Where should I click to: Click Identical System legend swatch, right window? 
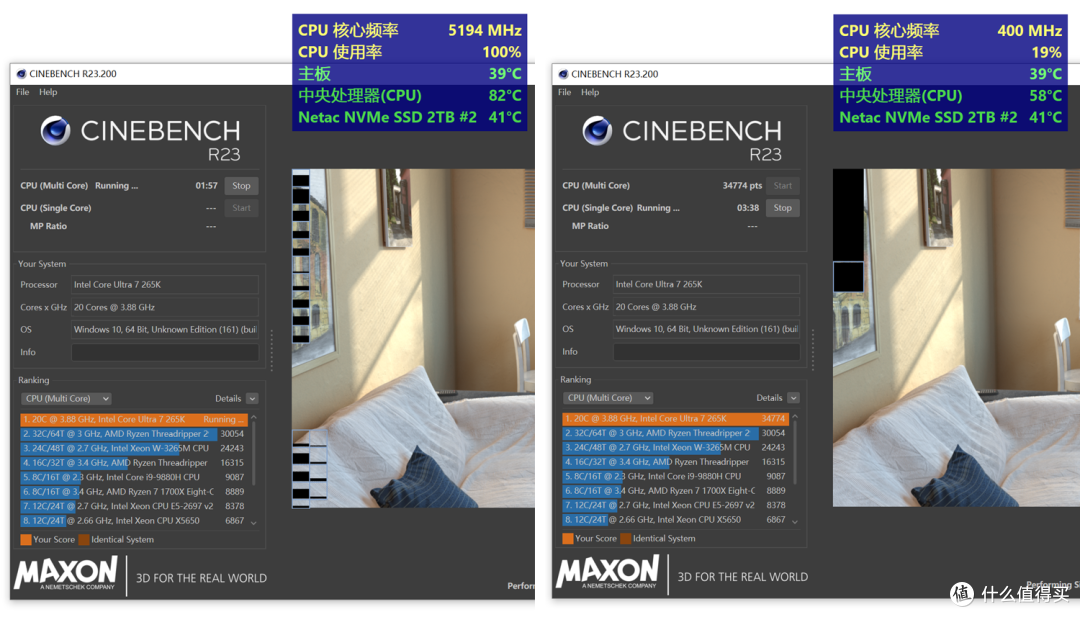626,538
